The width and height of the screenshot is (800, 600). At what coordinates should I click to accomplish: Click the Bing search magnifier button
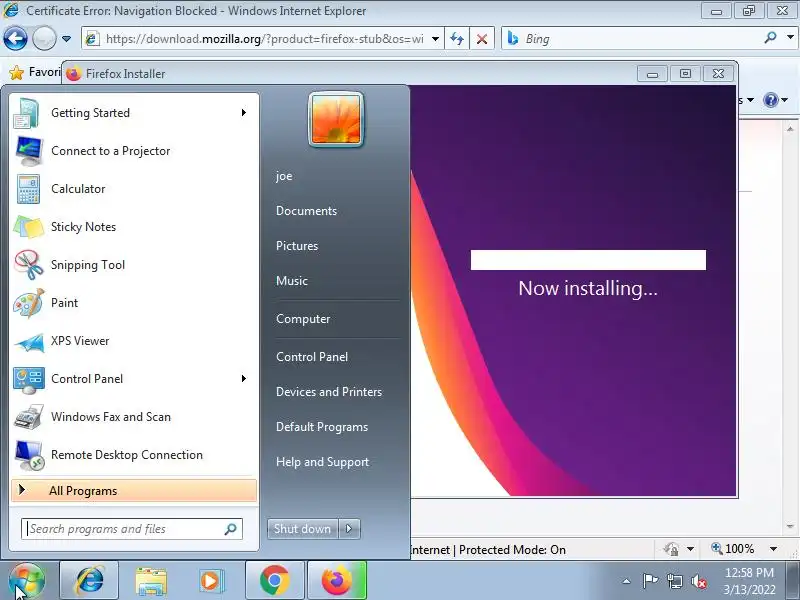click(x=770, y=38)
